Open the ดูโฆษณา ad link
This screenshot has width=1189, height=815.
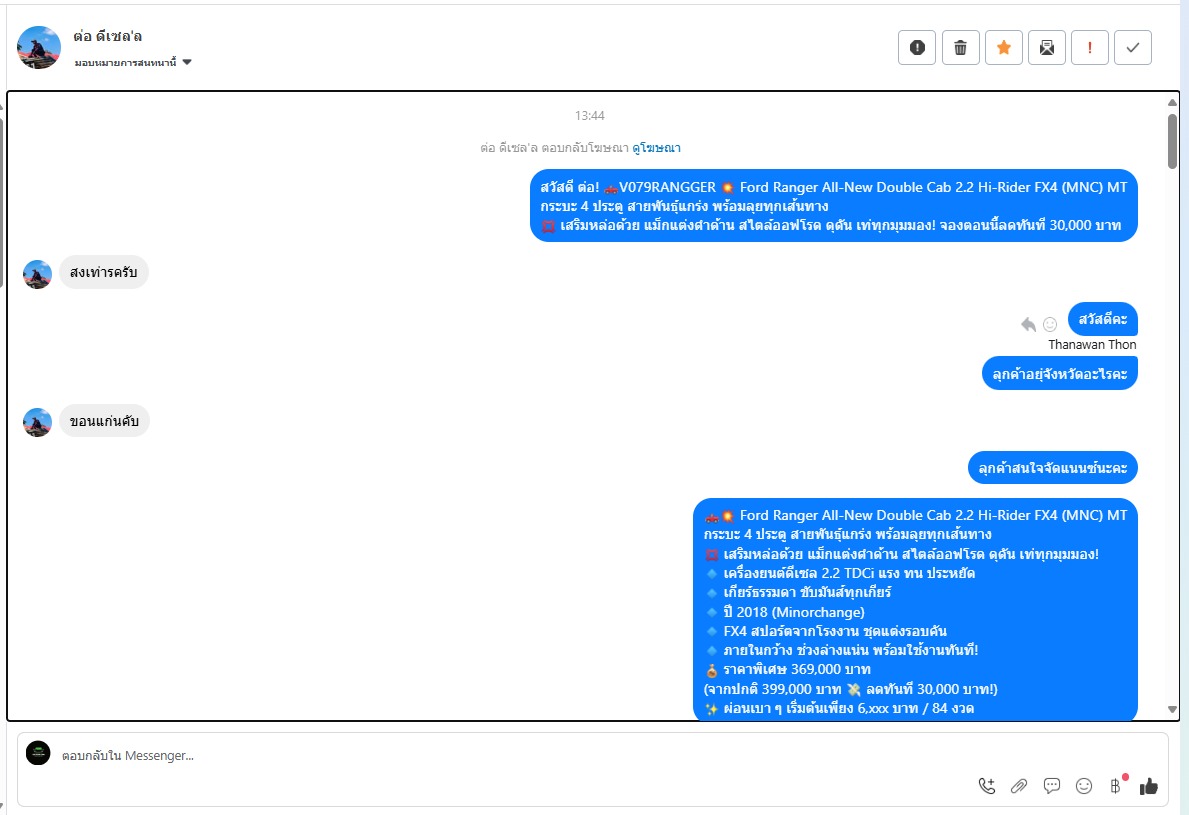pyautogui.click(x=657, y=148)
